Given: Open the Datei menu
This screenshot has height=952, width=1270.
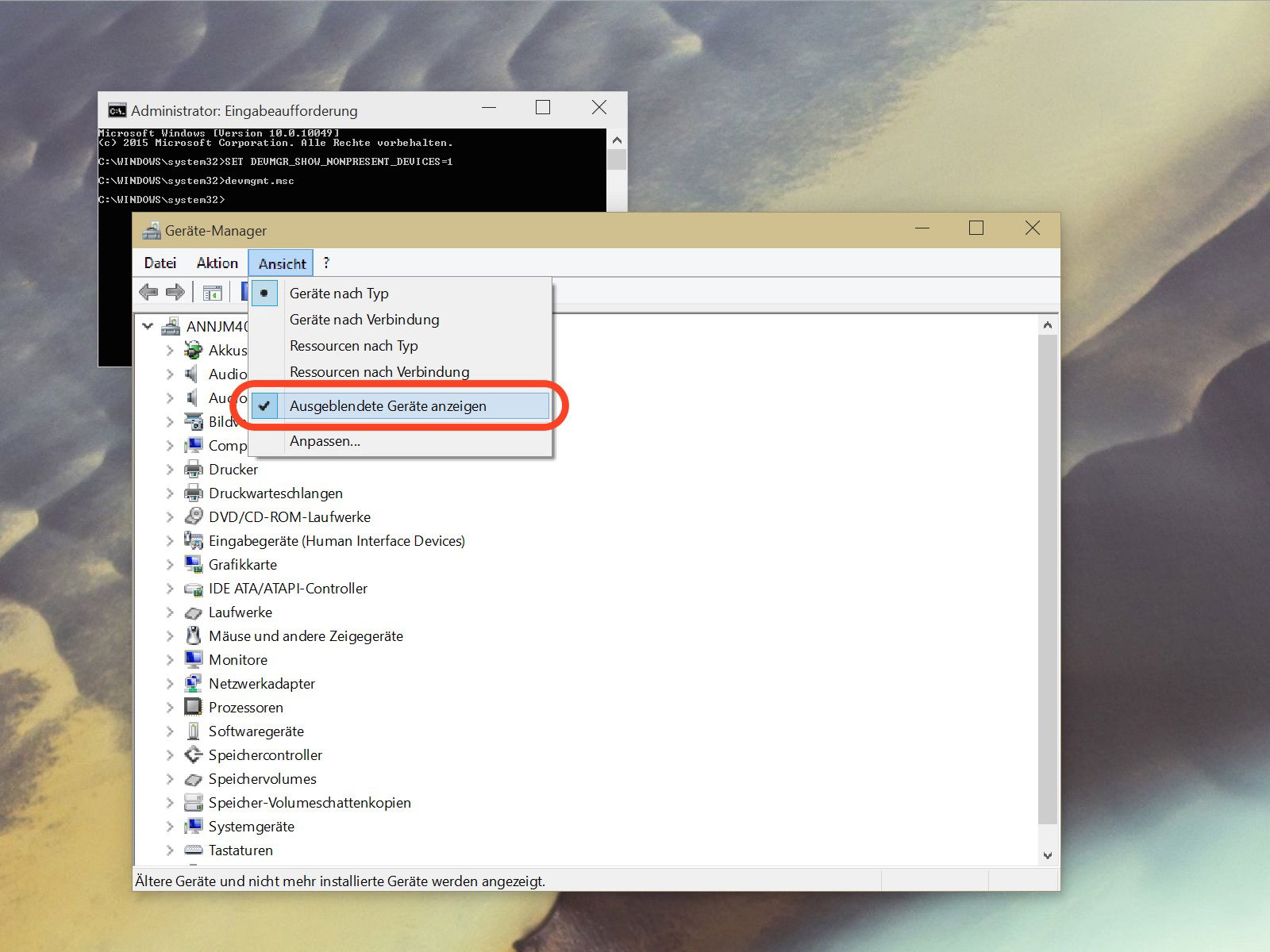Looking at the screenshot, I should click(160, 263).
